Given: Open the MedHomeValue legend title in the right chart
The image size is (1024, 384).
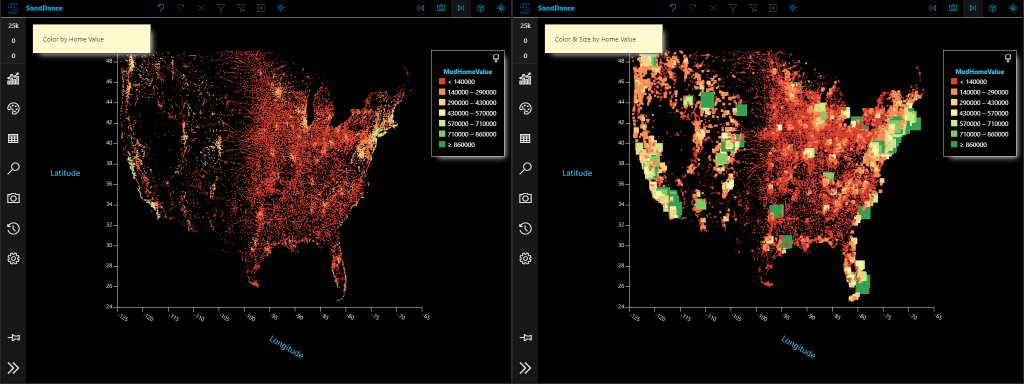Looking at the screenshot, I should (x=980, y=71).
